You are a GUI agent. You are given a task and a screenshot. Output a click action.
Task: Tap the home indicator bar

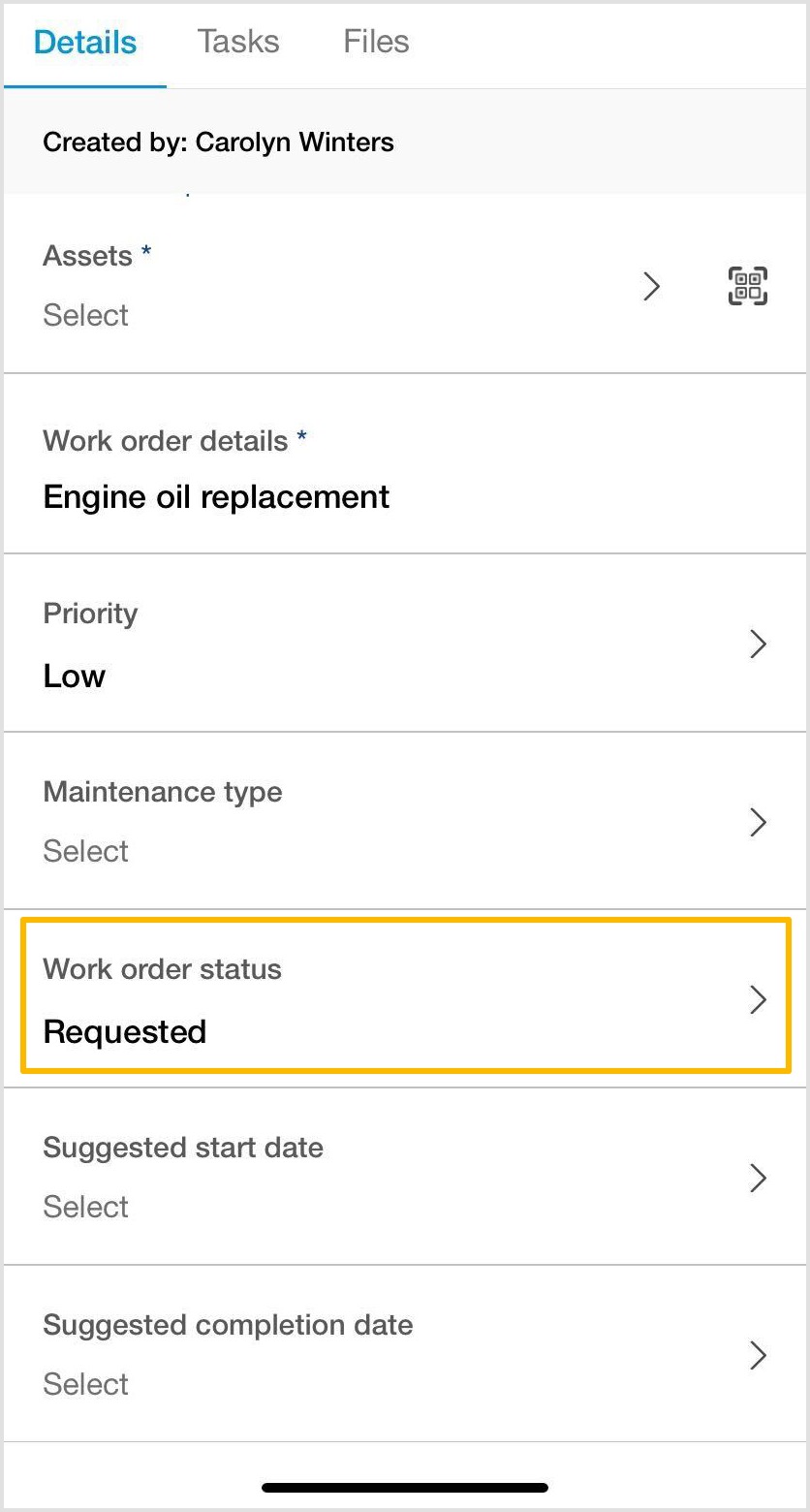coord(404,1487)
